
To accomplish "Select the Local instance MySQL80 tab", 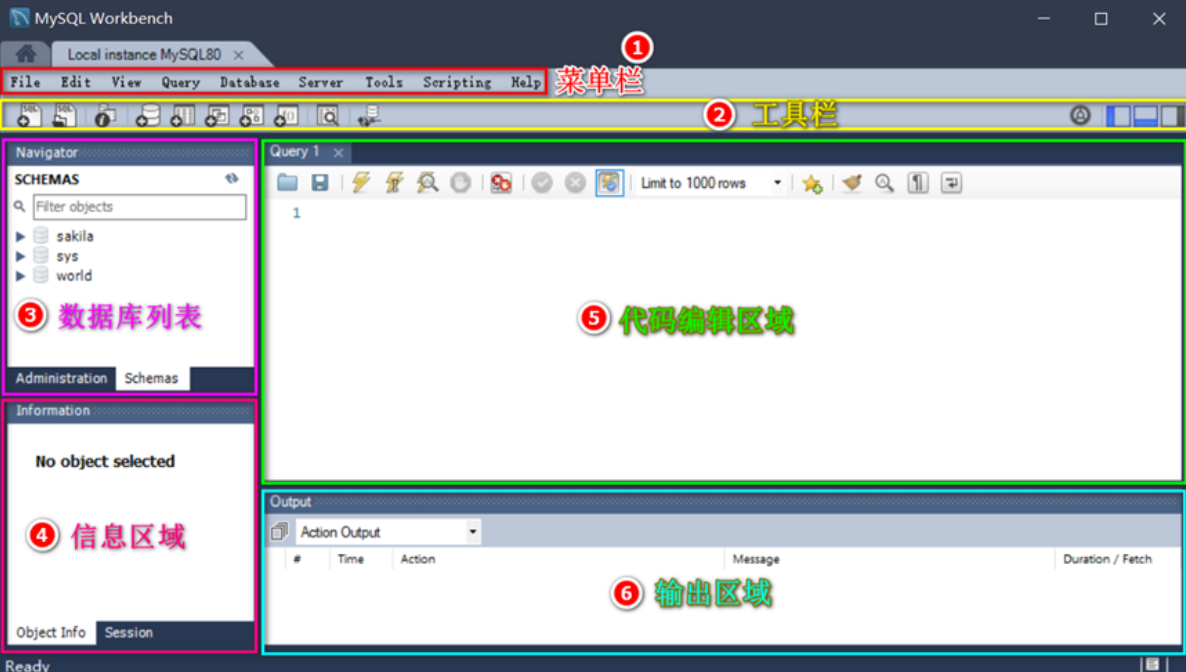I will 144,54.
